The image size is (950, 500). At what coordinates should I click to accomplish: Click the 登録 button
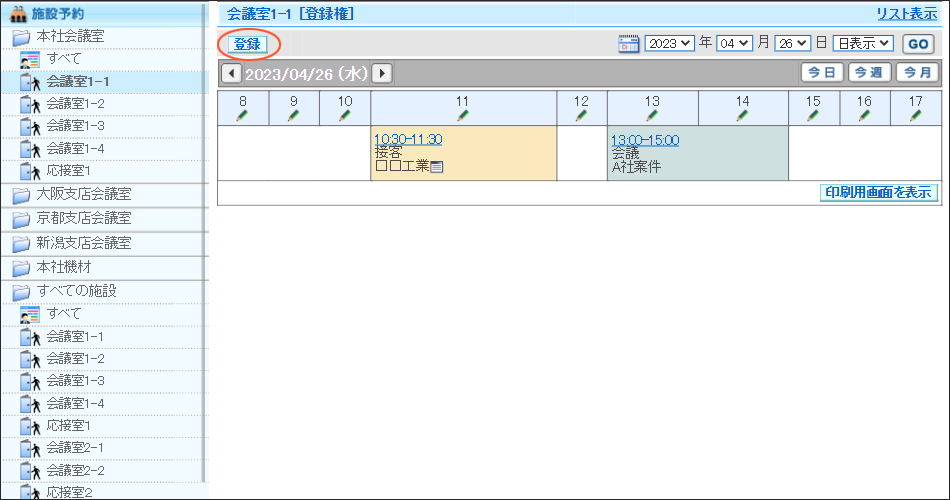point(247,44)
